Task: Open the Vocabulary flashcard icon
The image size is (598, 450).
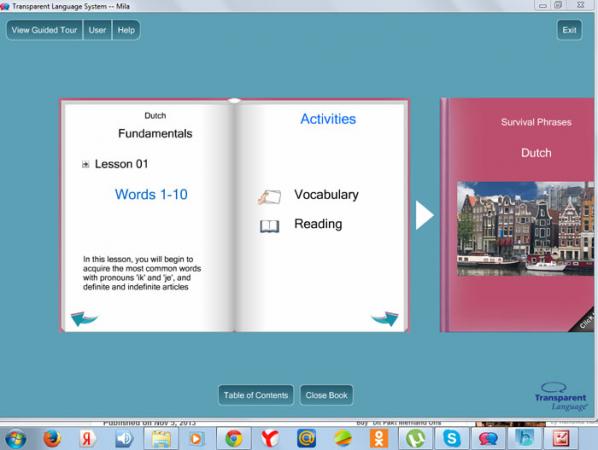Action: [269, 197]
